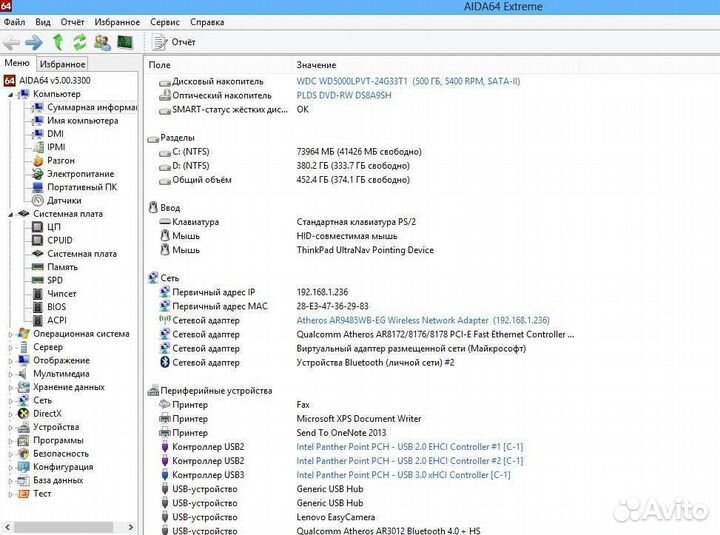Click the Значение column header

point(316,65)
